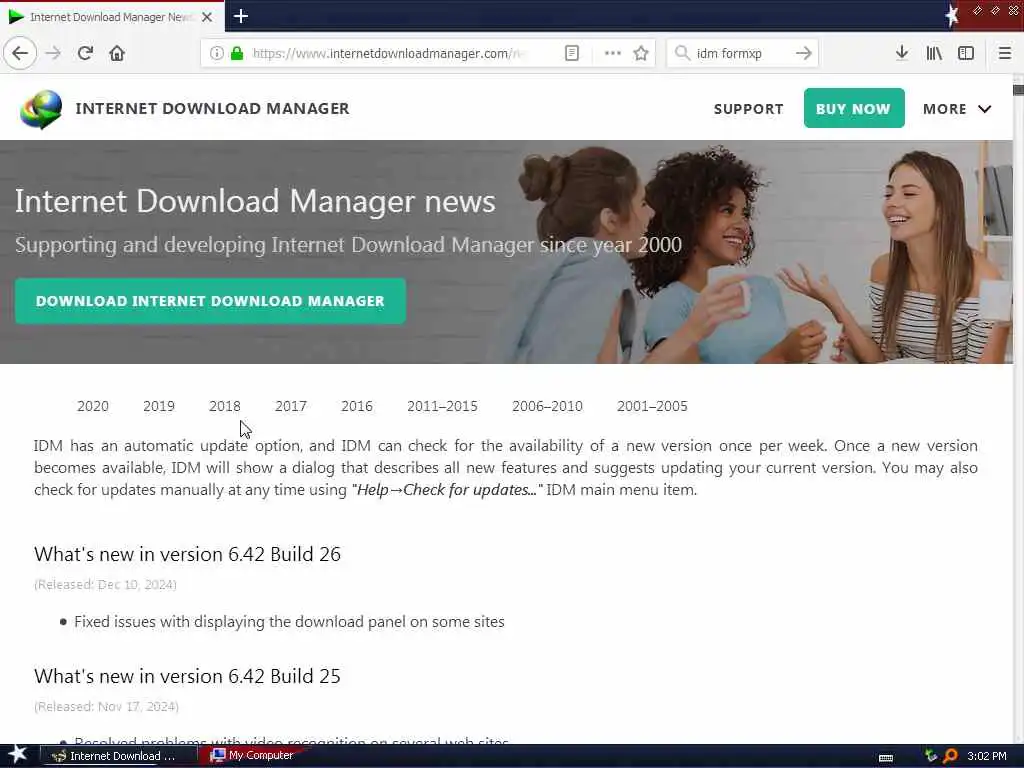Toggle reader view in address bar
The width and height of the screenshot is (1024, 768).
click(571, 54)
